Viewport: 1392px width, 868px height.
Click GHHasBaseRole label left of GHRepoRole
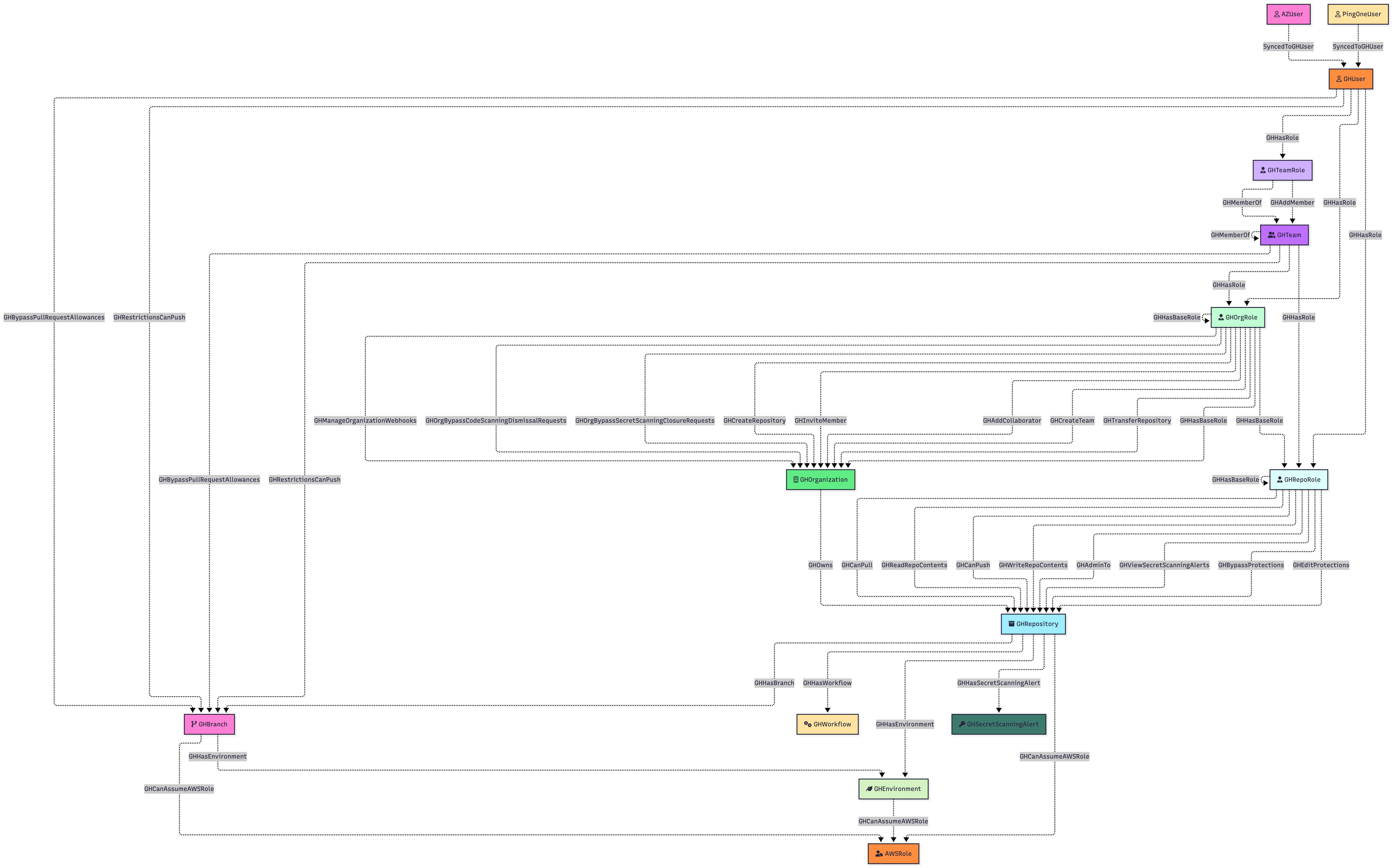(1235, 480)
